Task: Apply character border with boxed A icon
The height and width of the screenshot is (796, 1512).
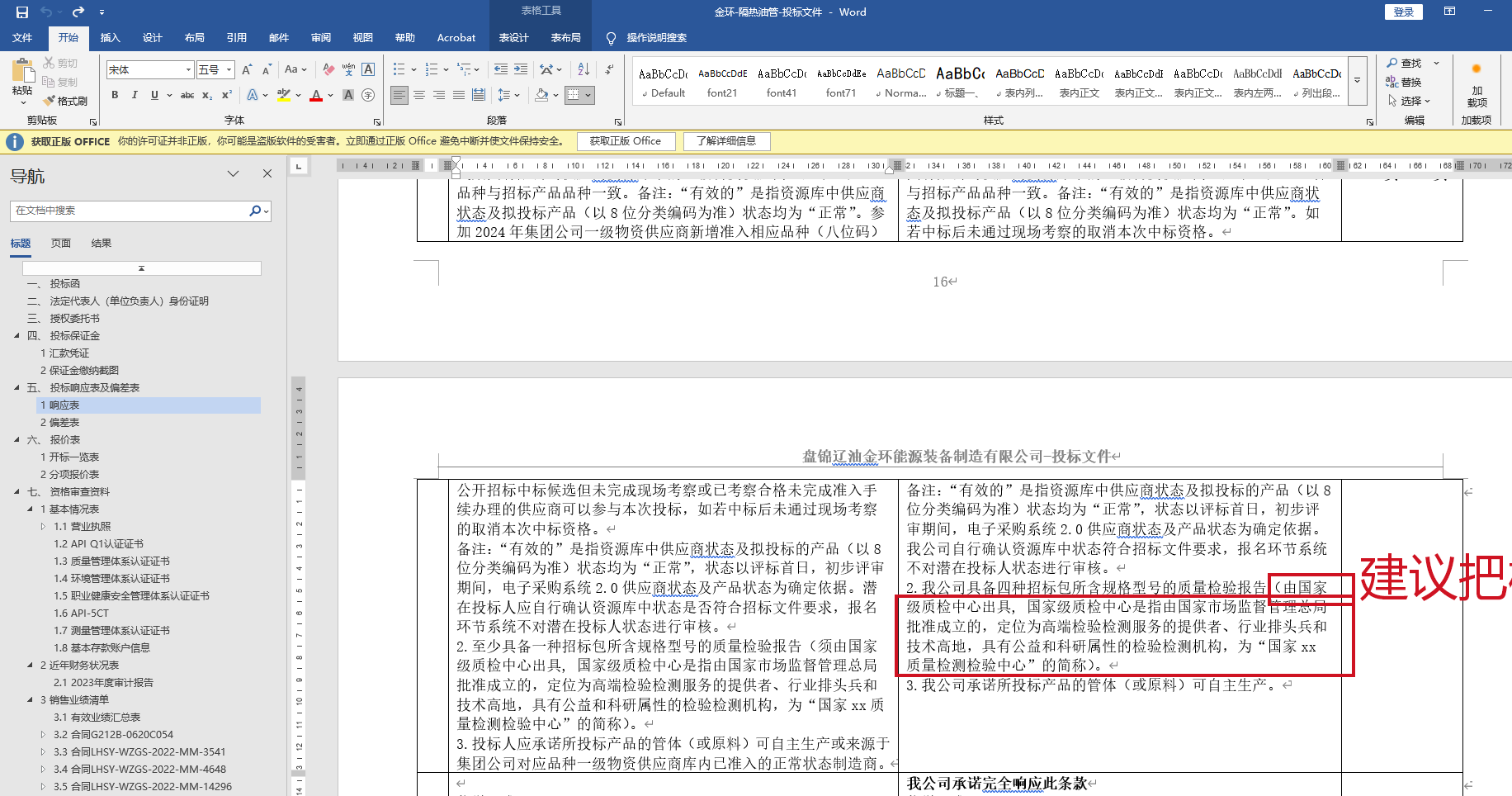Action: click(x=368, y=69)
